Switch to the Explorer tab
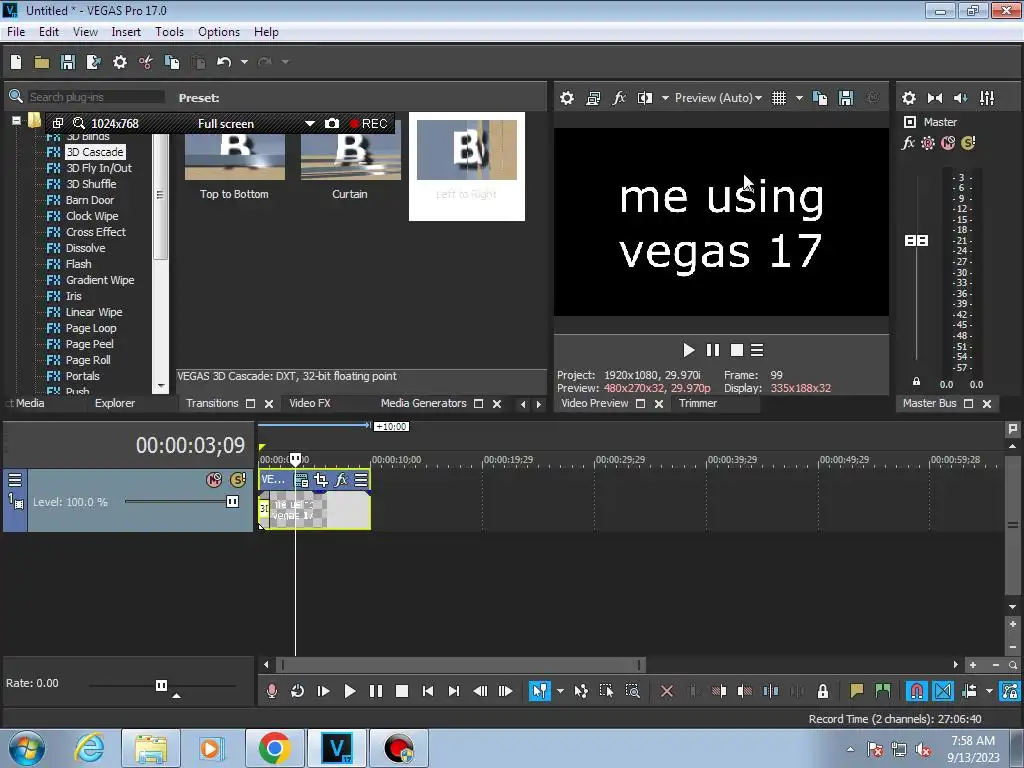Viewport: 1024px width, 768px height. [115, 404]
